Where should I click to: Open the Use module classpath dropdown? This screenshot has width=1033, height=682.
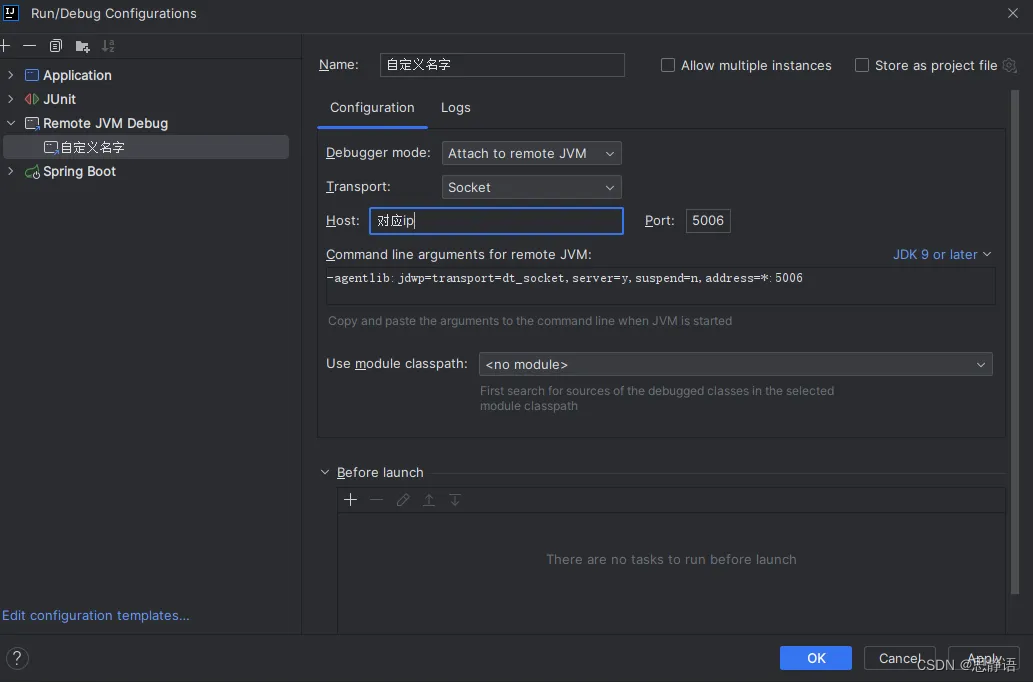(x=735, y=364)
